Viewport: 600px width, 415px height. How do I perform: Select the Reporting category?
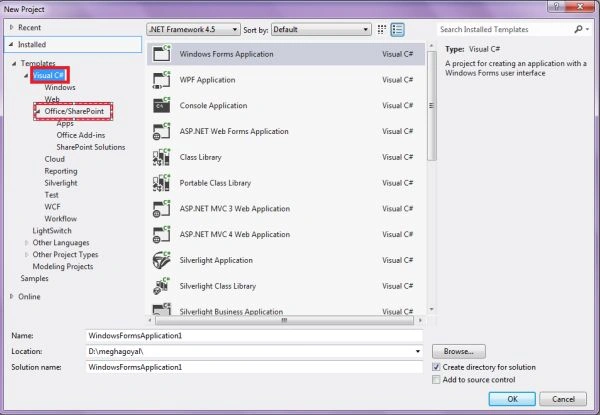click(61, 171)
